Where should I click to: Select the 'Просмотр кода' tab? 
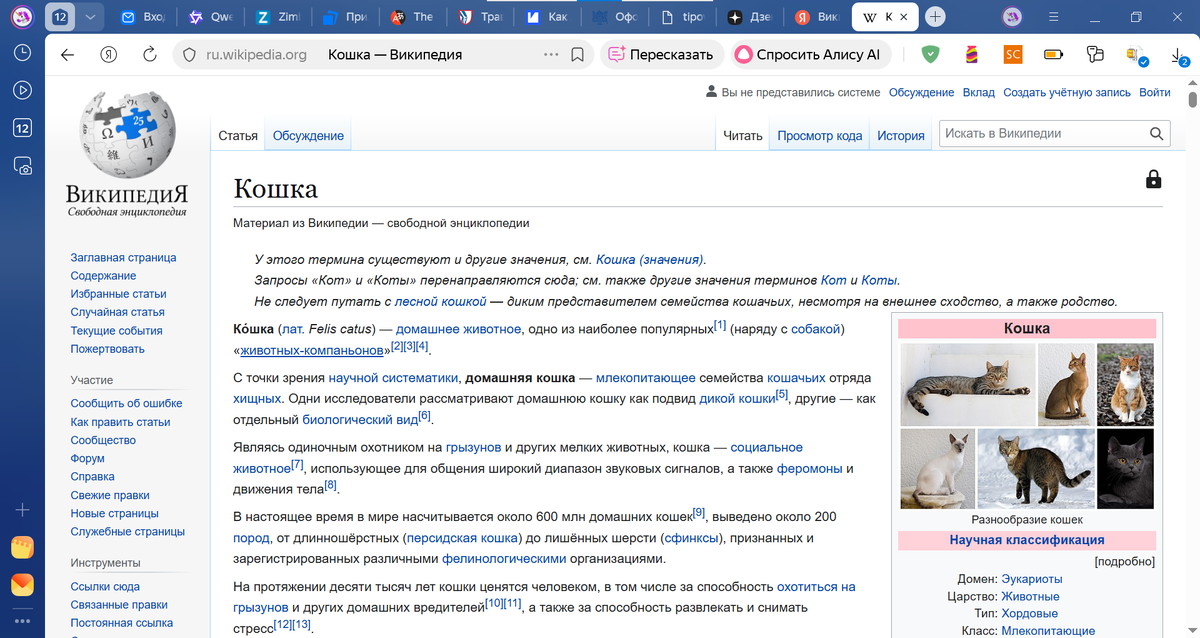(x=820, y=136)
